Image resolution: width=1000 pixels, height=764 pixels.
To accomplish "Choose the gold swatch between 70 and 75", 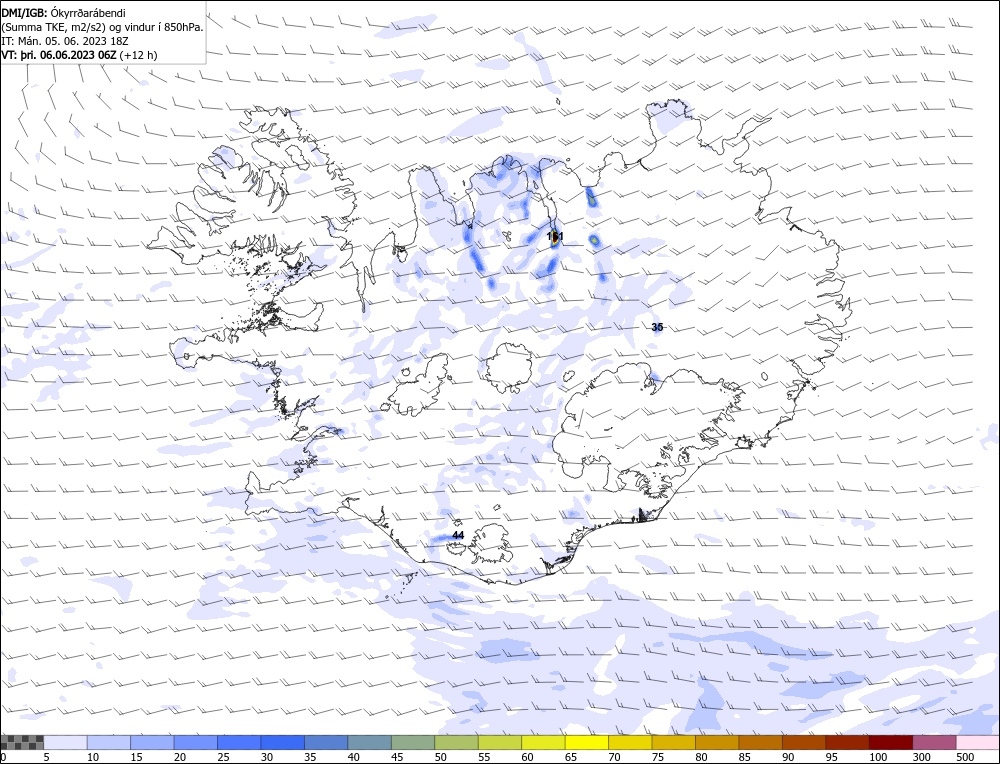I will [x=630, y=742].
